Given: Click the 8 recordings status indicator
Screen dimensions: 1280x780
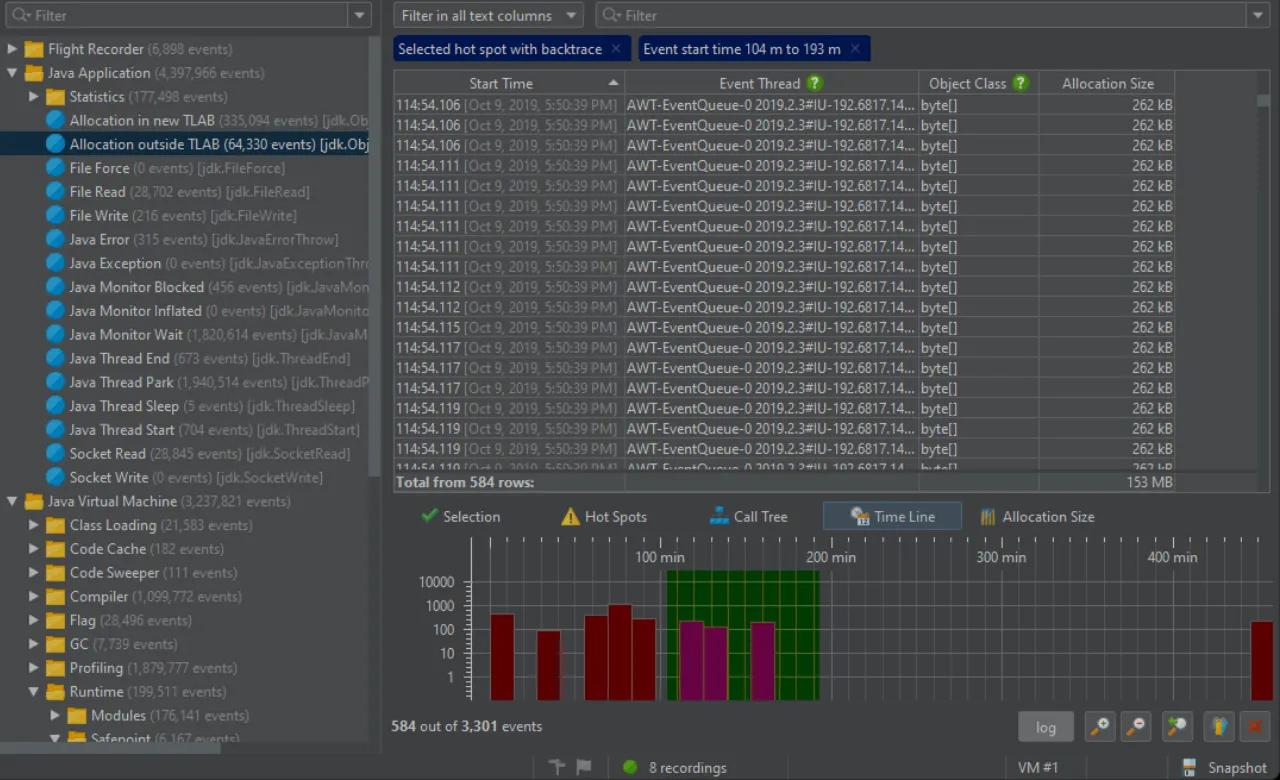Looking at the screenshot, I should pos(685,767).
